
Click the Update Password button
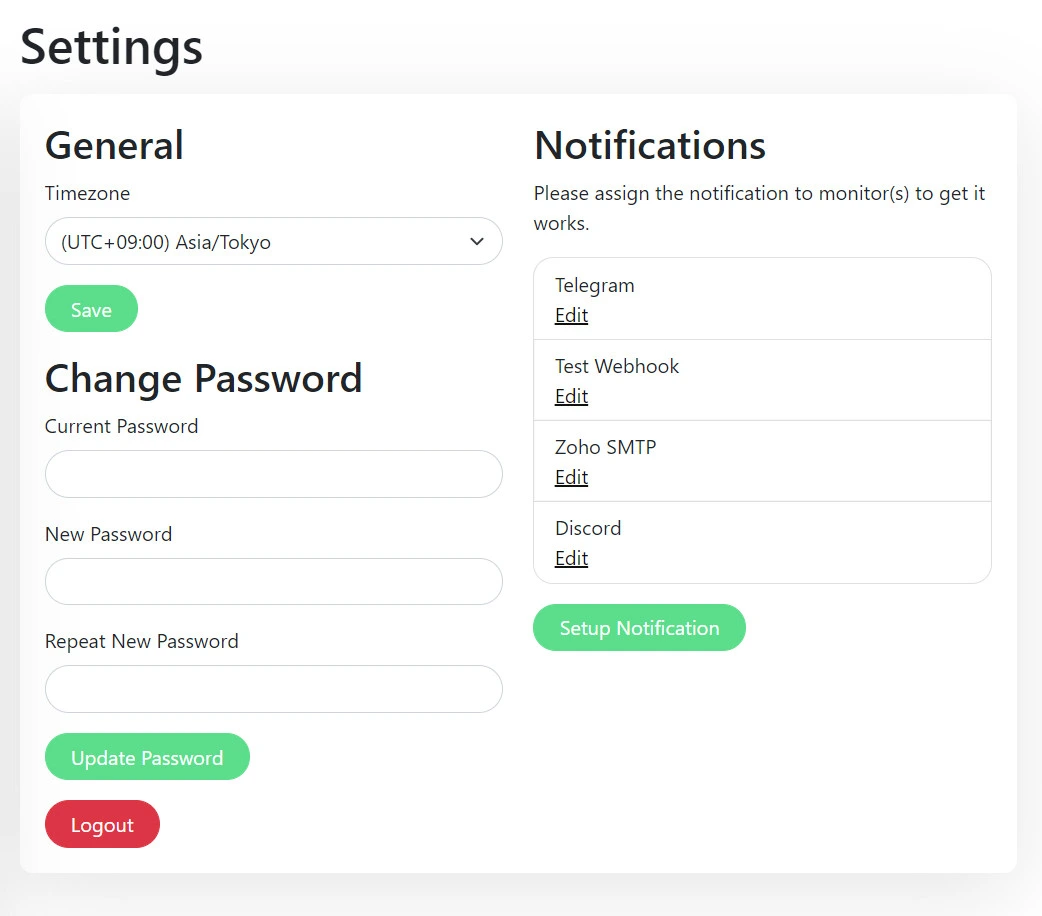(147, 756)
